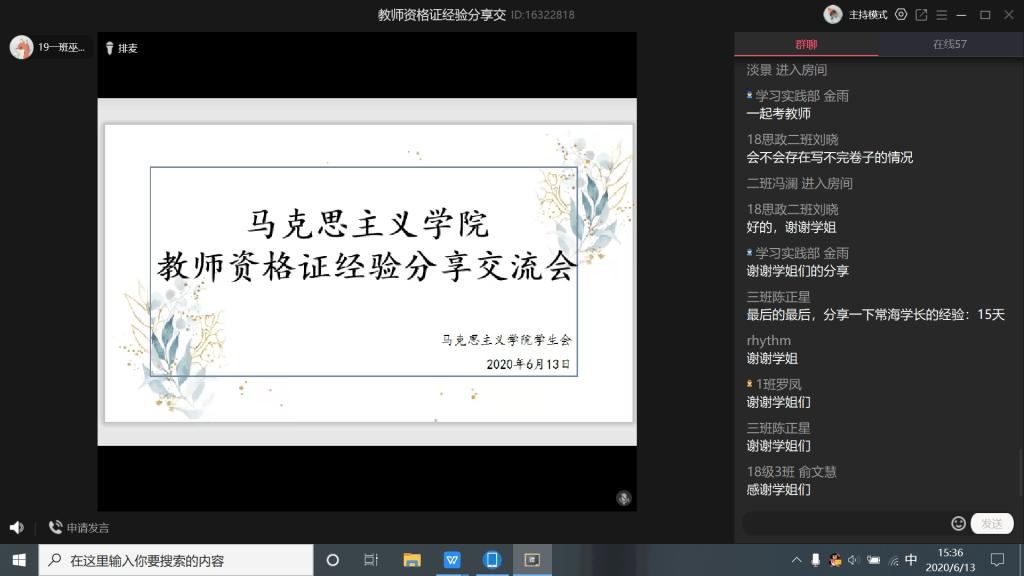Open the hexagon settings icon in title bar
This screenshot has height=576, width=1024.
pyautogui.click(x=901, y=15)
